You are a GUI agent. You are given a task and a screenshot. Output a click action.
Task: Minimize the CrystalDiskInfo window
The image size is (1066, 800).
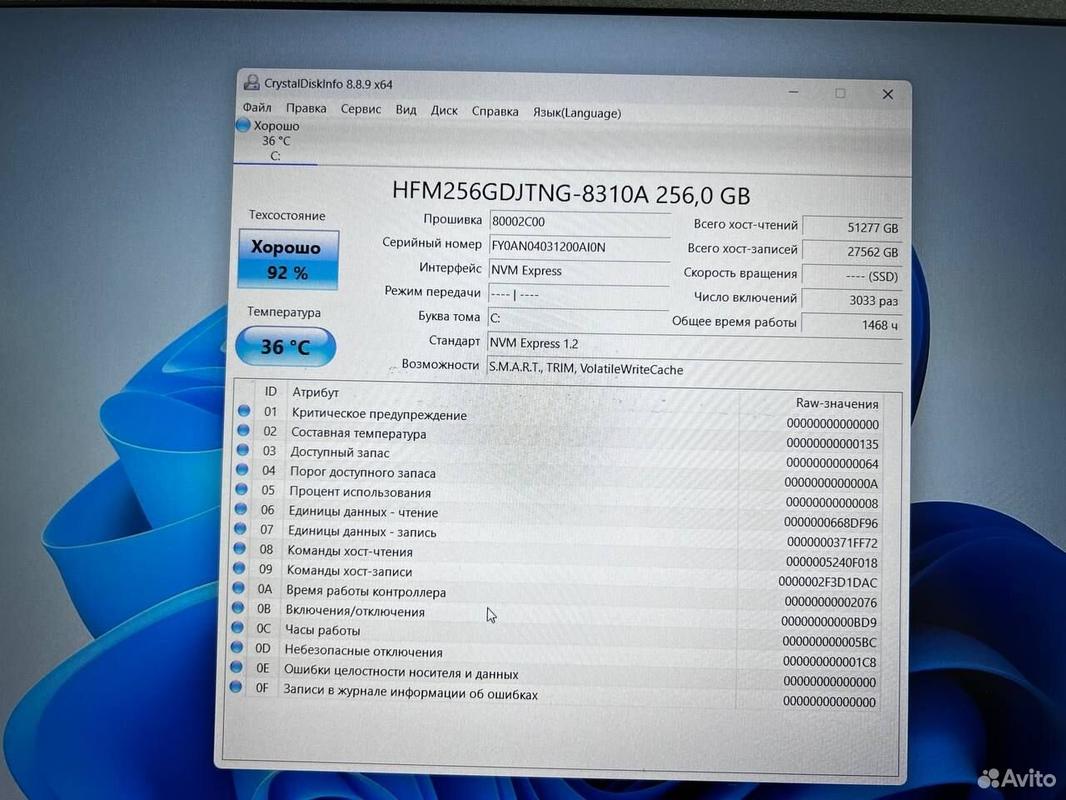coord(793,92)
